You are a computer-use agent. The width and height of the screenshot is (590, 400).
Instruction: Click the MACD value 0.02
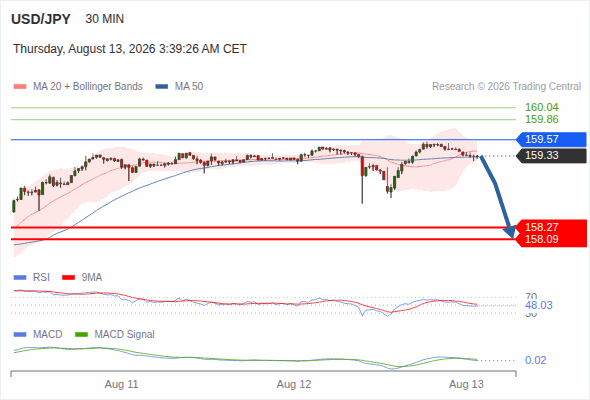click(536, 360)
